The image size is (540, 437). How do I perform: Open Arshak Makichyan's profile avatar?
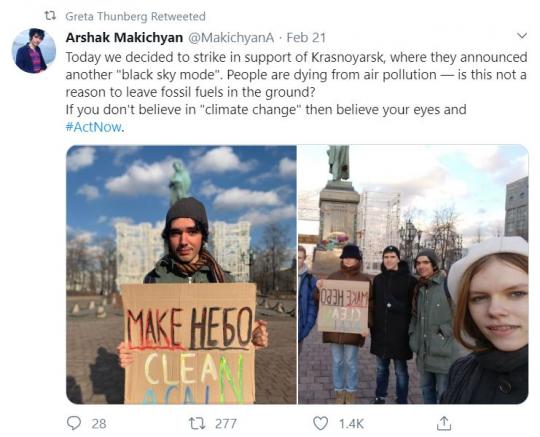34,51
